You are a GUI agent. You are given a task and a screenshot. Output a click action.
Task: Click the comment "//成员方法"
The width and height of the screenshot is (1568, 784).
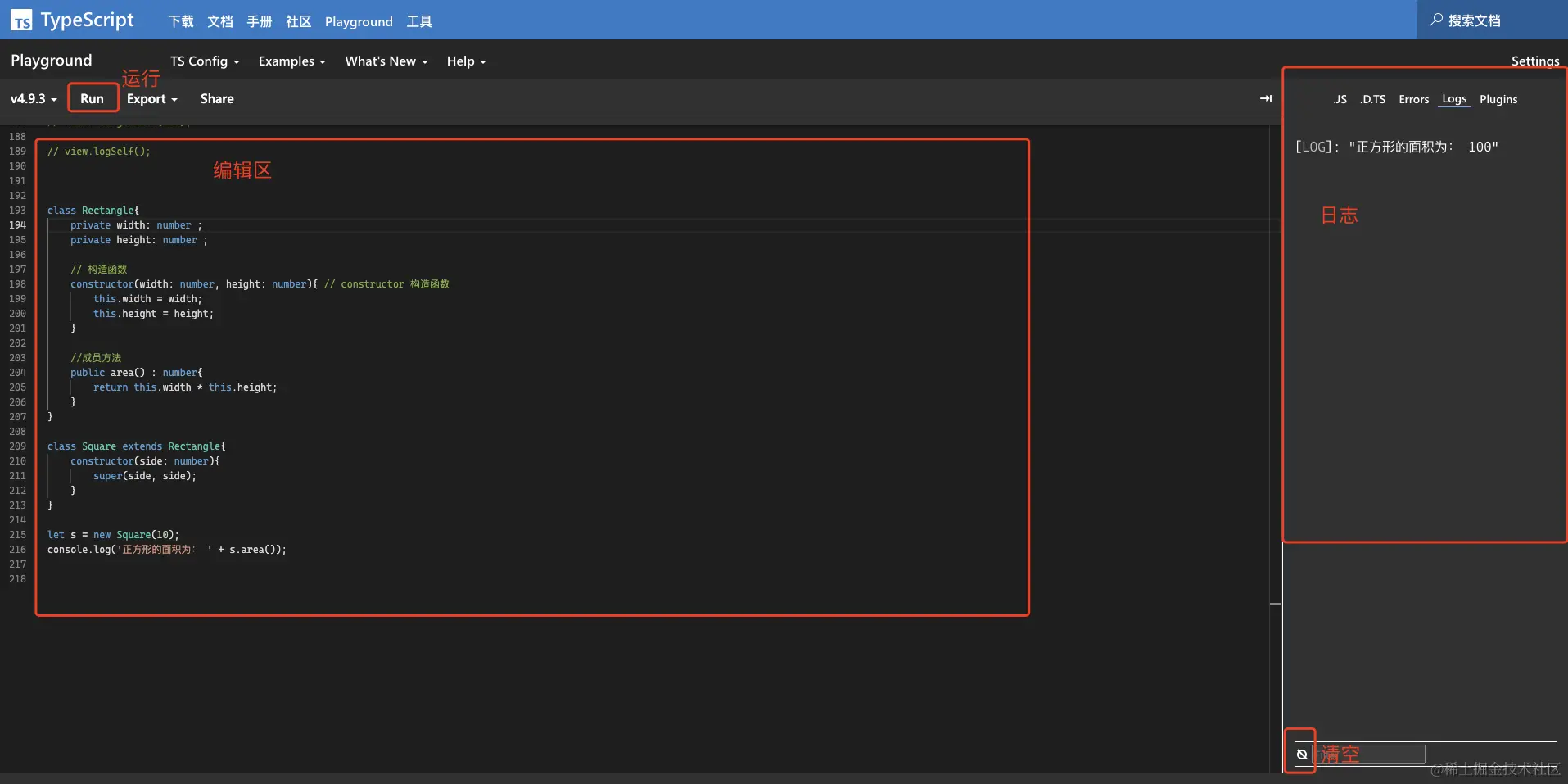(96, 358)
